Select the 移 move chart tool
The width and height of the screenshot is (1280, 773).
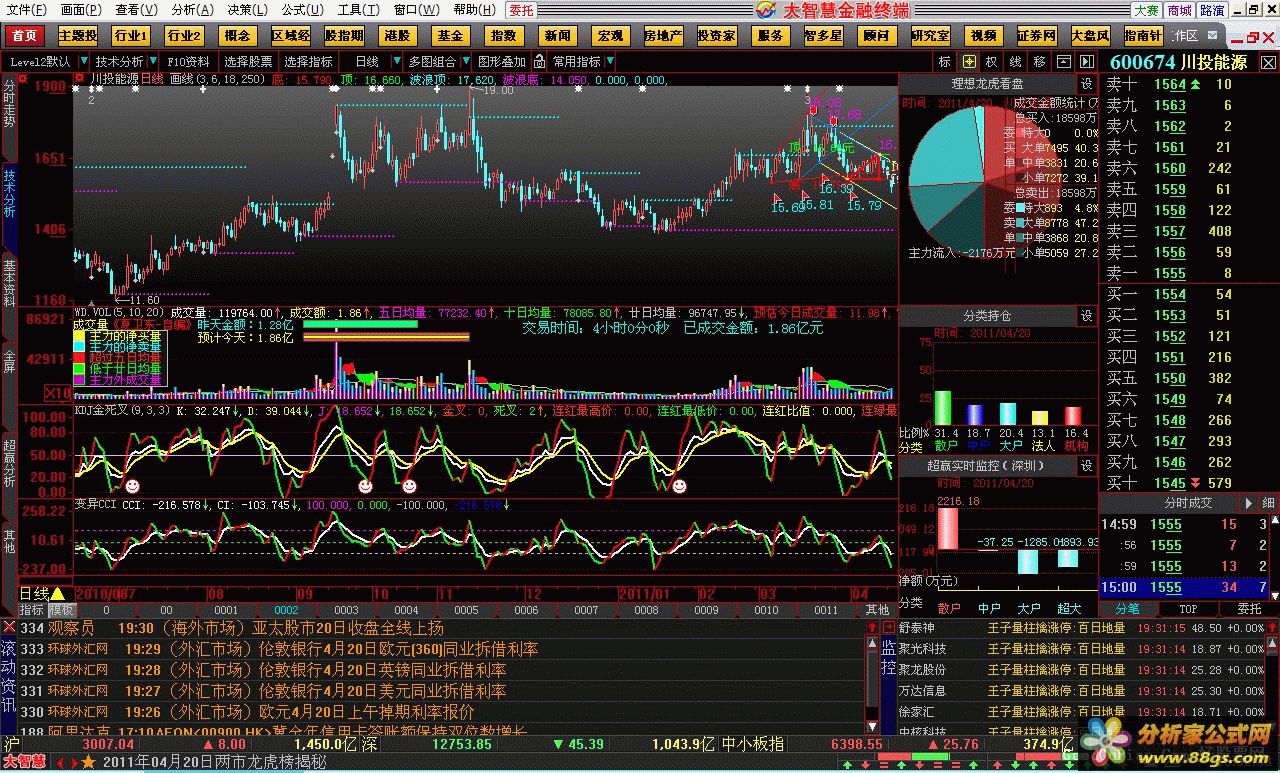1041,61
